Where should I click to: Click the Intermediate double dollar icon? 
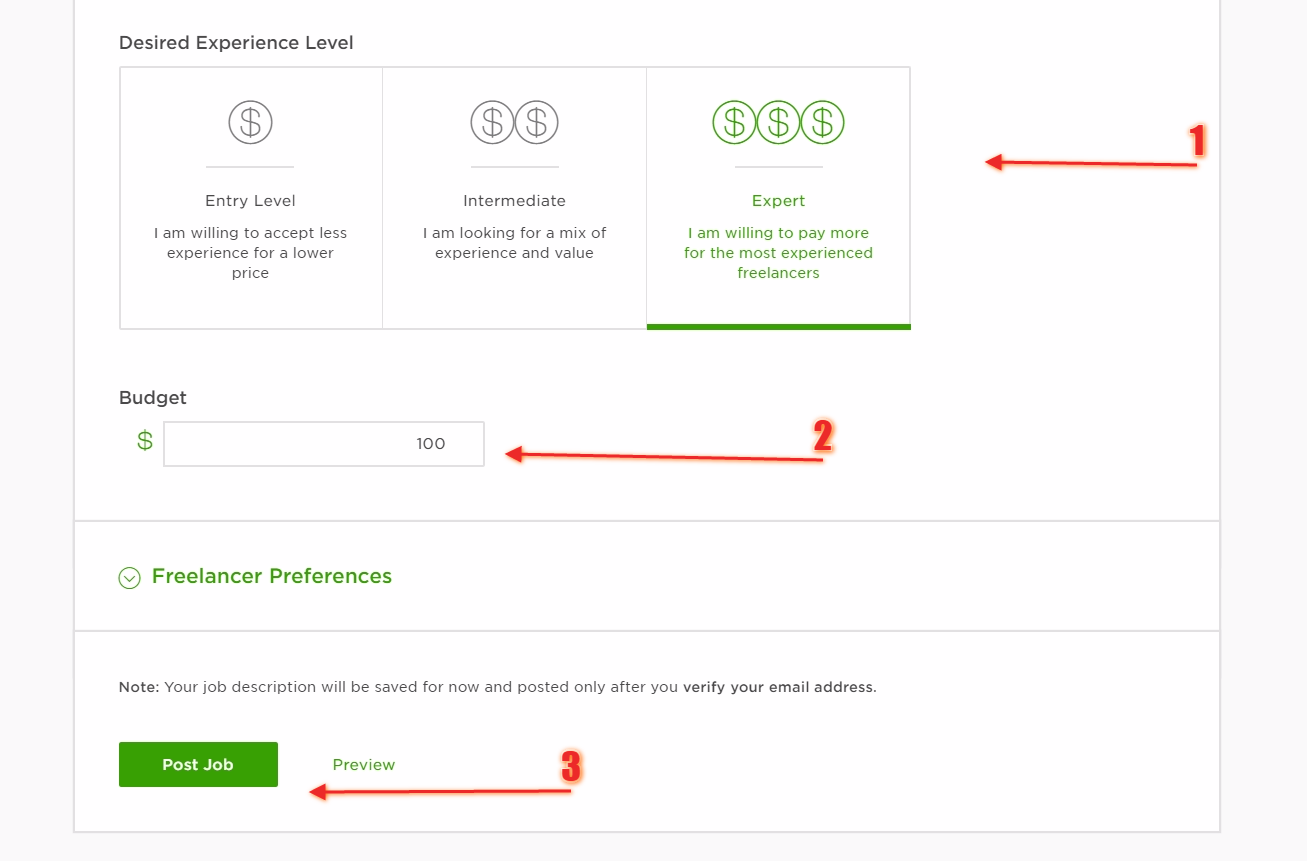tap(514, 123)
